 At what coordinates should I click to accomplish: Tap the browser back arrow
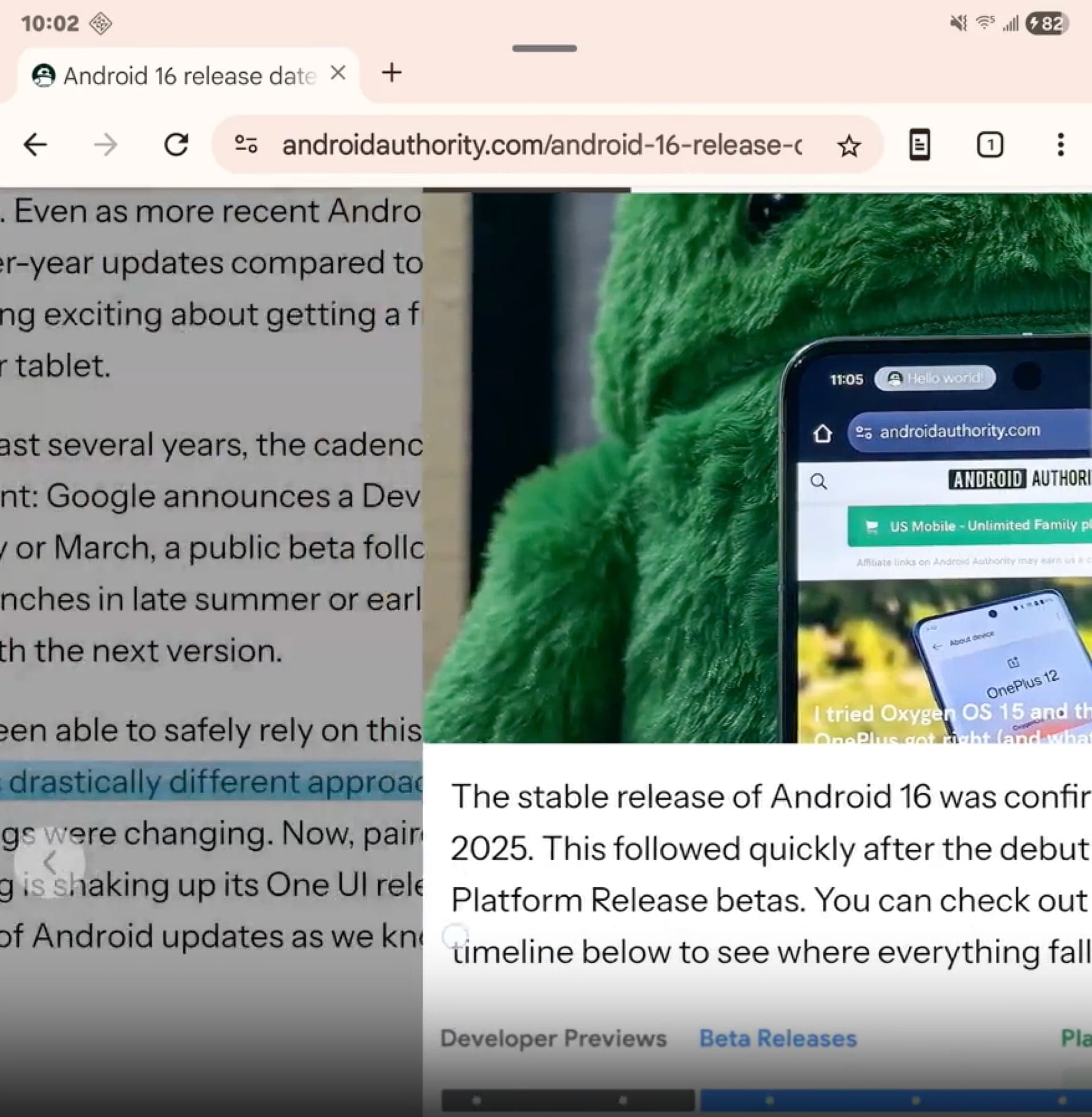(36, 144)
